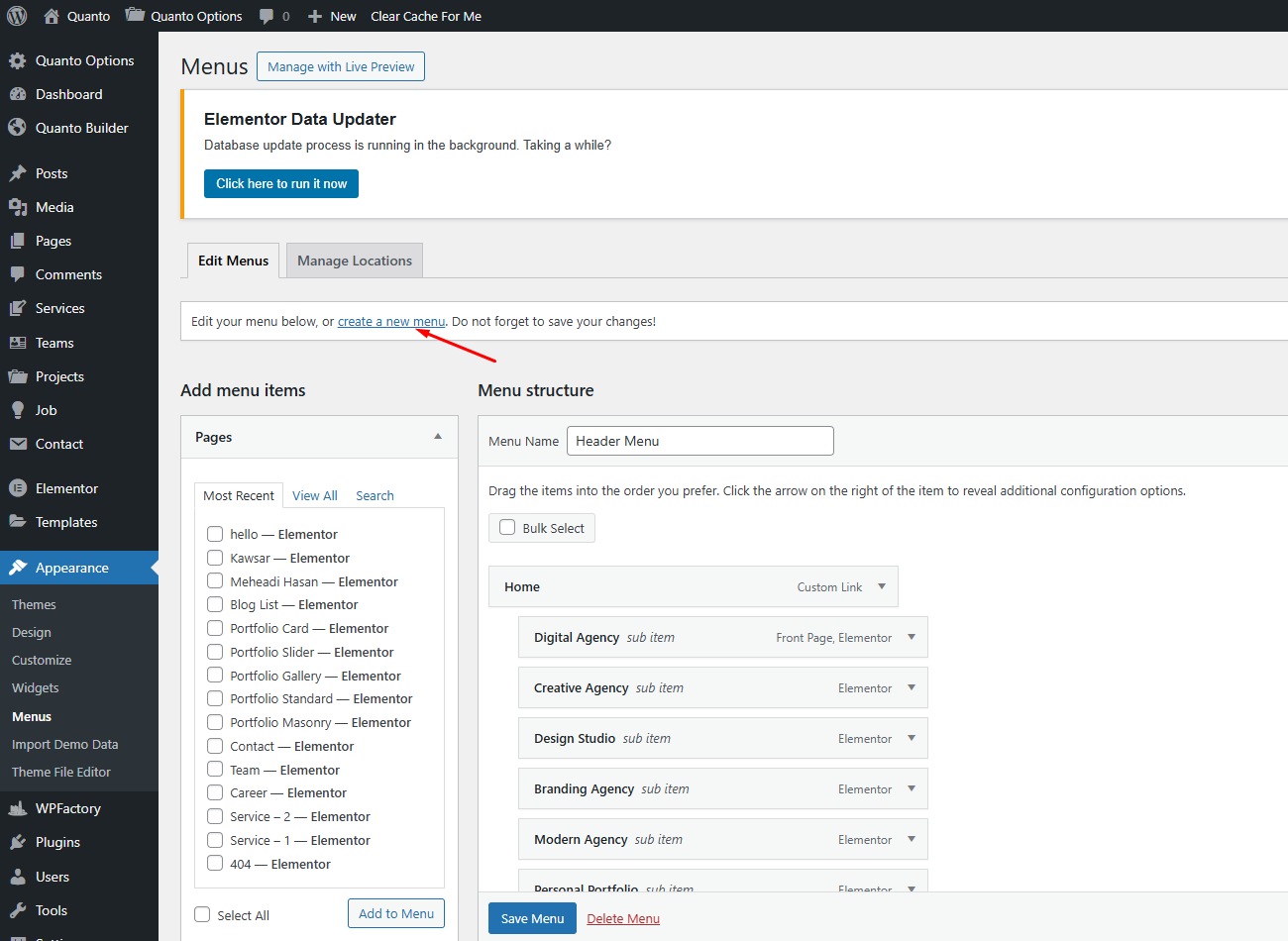Image resolution: width=1288 pixels, height=941 pixels.
Task: Click the Appearance paintbrush icon
Action: 18,568
